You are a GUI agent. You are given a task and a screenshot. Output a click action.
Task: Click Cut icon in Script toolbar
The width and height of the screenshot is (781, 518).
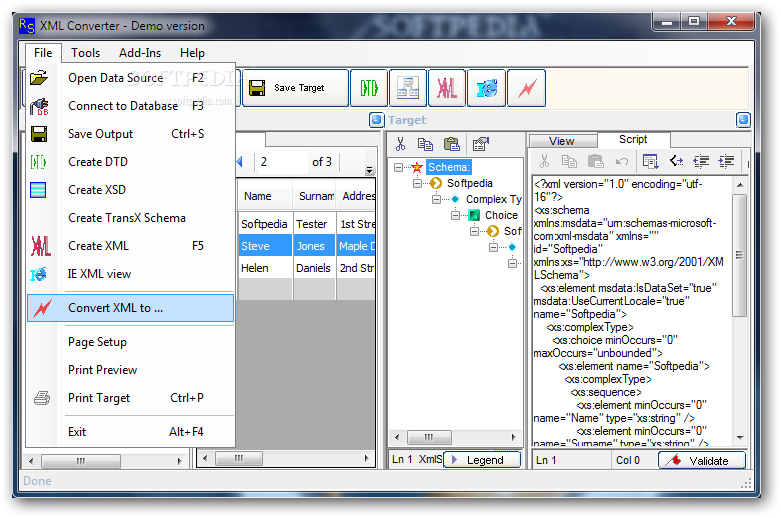544,161
